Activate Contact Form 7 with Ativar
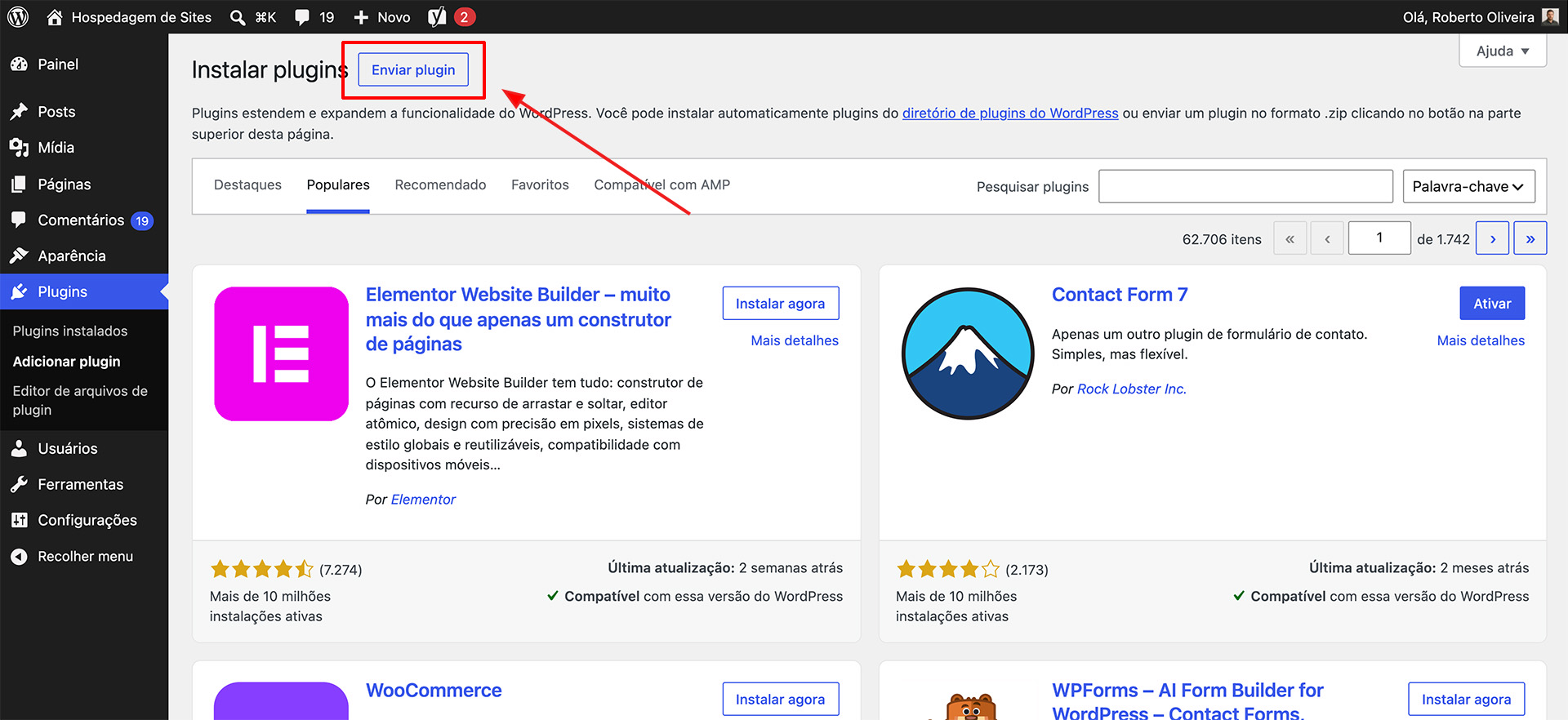 [x=1492, y=303]
